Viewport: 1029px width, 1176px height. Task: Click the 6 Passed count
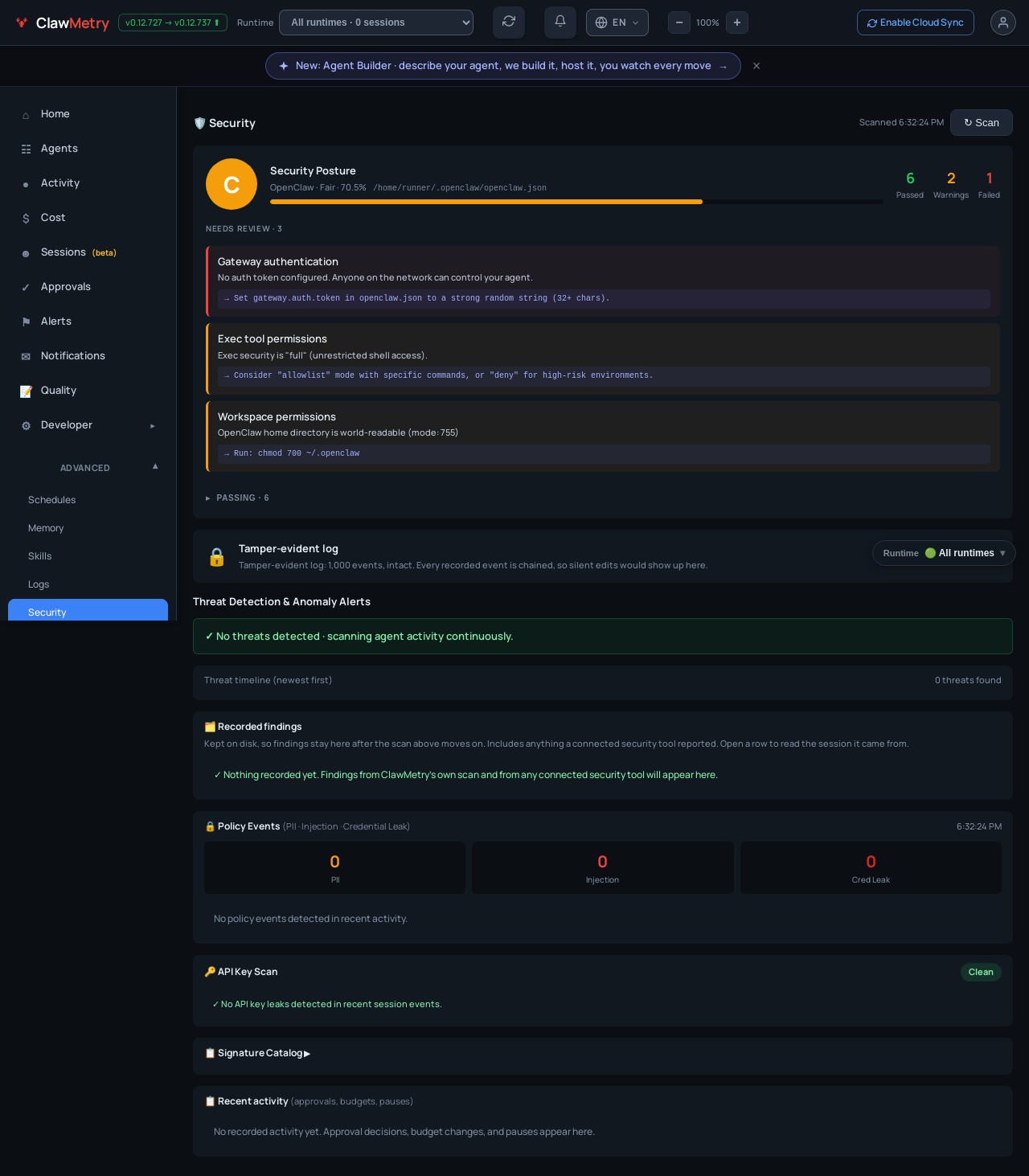[910, 184]
